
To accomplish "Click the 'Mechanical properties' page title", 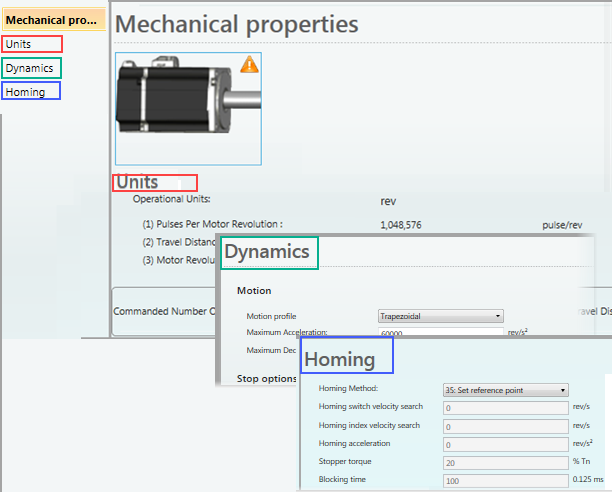I will point(237,24).
